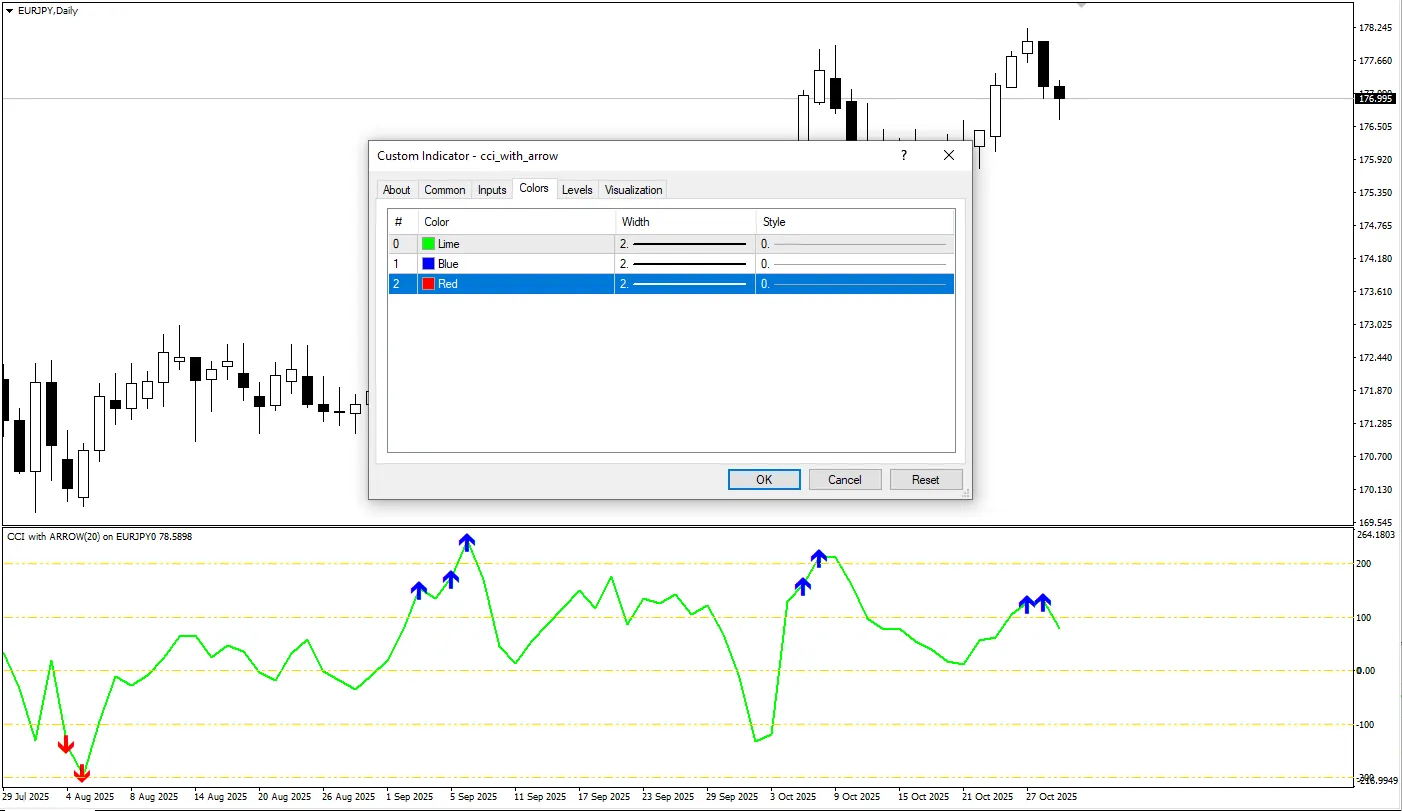1402x811 pixels.
Task: Click the triangle beside EURJPY,Daily title
Action: point(10,10)
